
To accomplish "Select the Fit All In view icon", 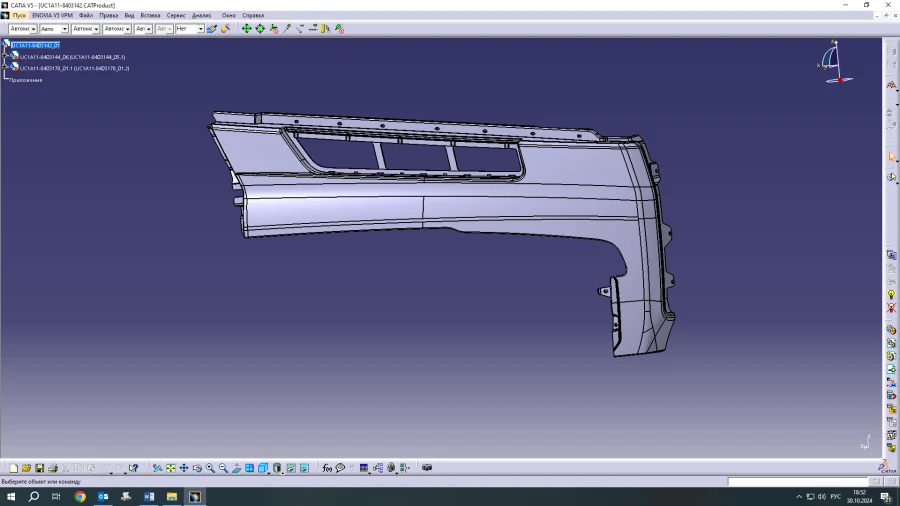I will coord(171,468).
